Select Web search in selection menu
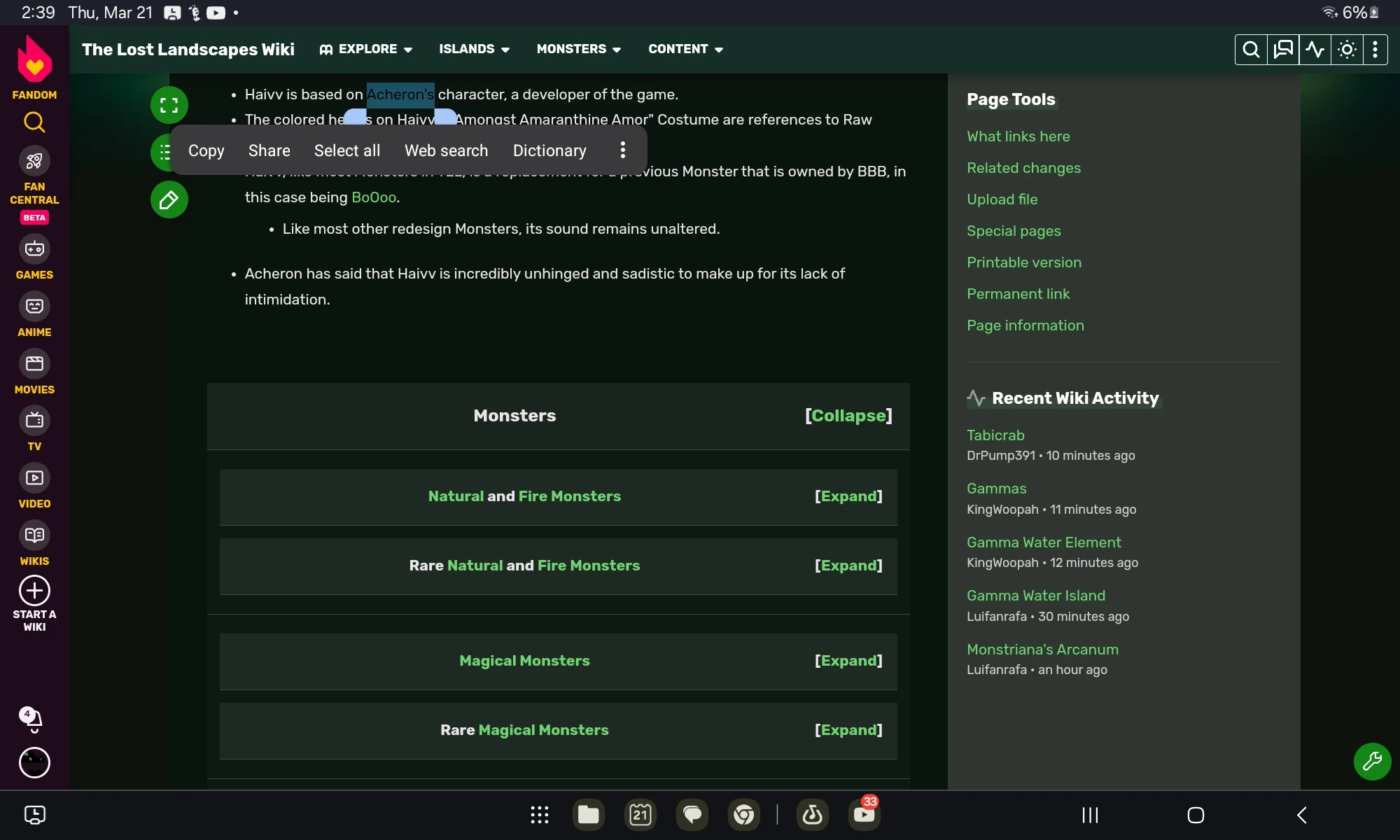Image resolution: width=1400 pixels, height=840 pixels. [x=446, y=150]
